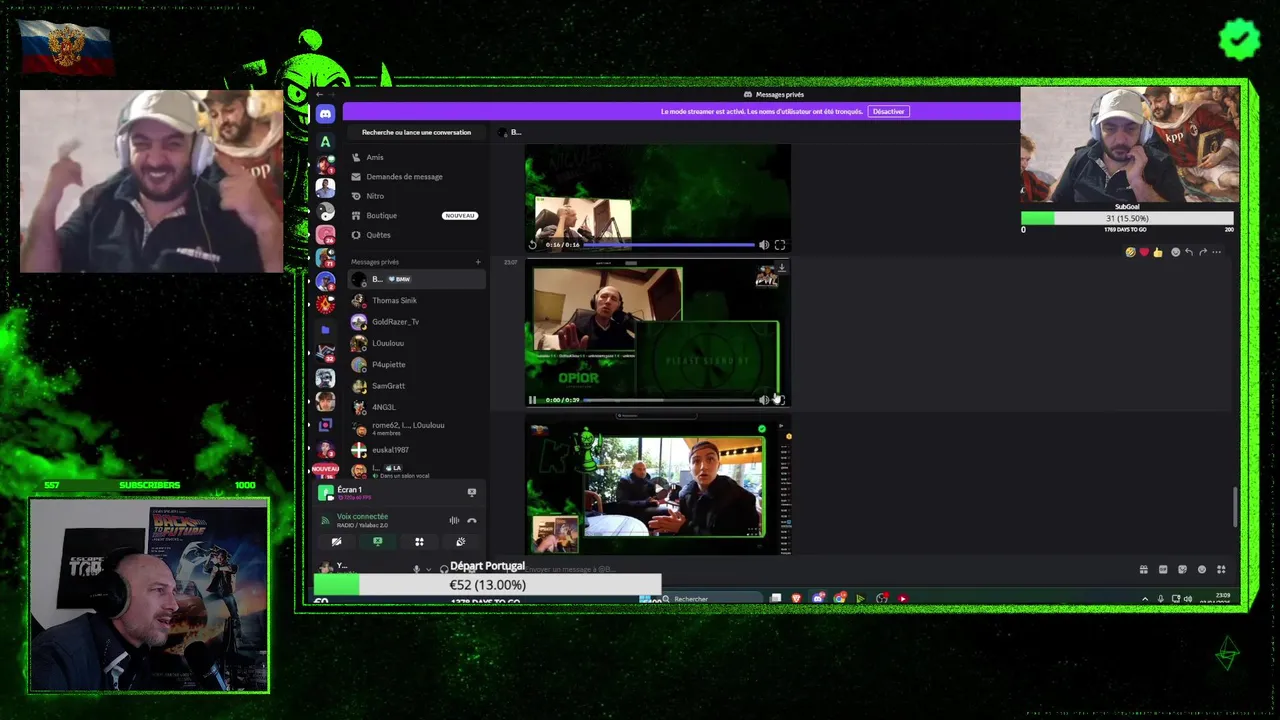Click the second video's progress bar
The image size is (1280, 720).
[x=668, y=400]
